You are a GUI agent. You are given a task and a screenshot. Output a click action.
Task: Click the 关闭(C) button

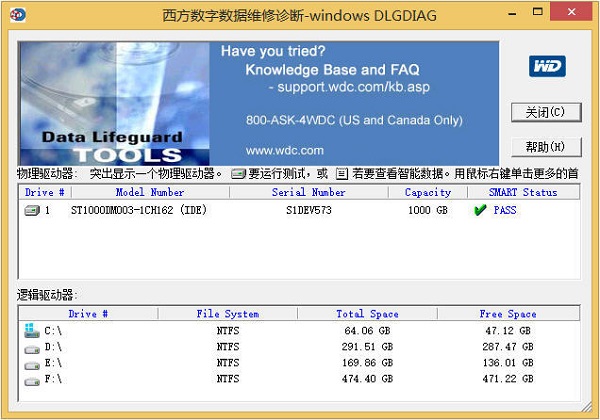pyautogui.click(x=545, y=112)
